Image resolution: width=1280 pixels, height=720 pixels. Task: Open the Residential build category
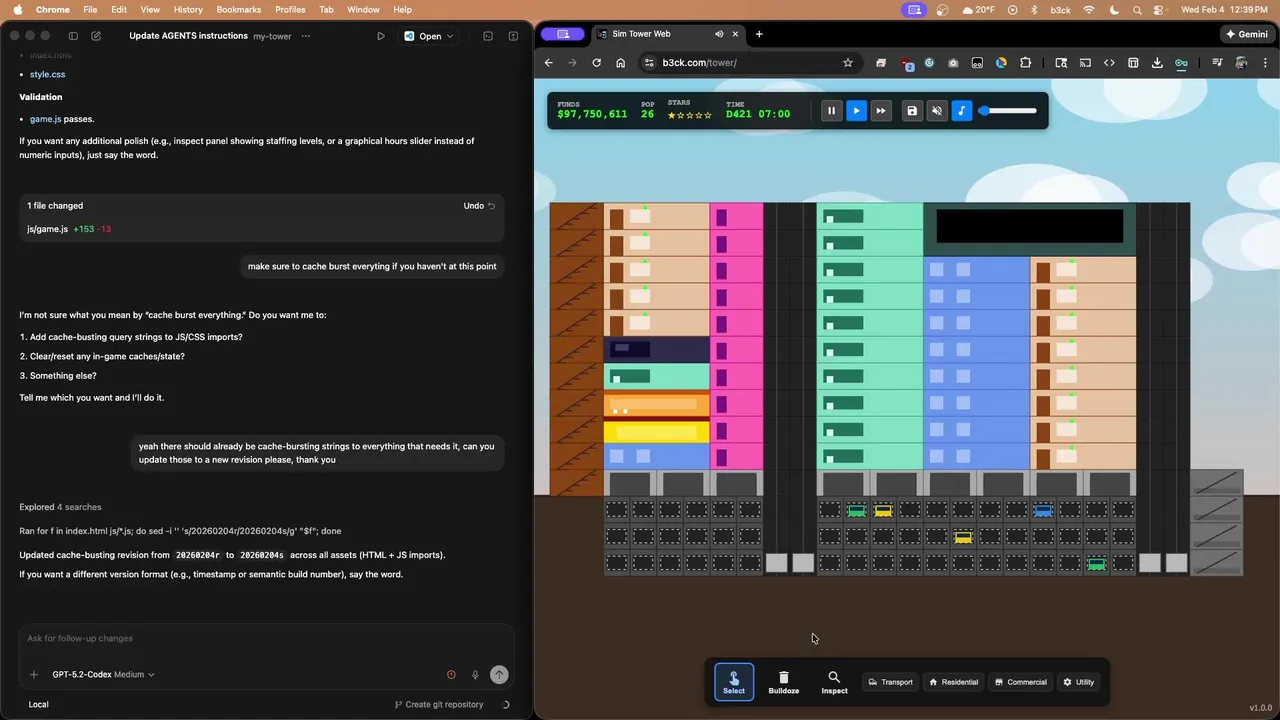pyautogui.click(x=953, y=682)
